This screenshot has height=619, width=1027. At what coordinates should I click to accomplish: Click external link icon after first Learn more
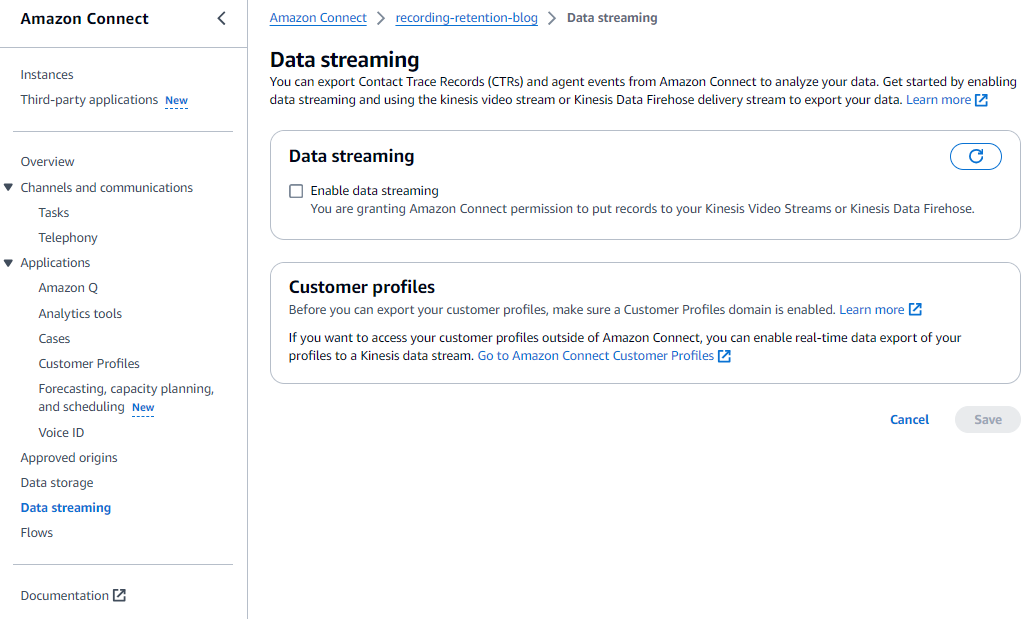(981, 100)
